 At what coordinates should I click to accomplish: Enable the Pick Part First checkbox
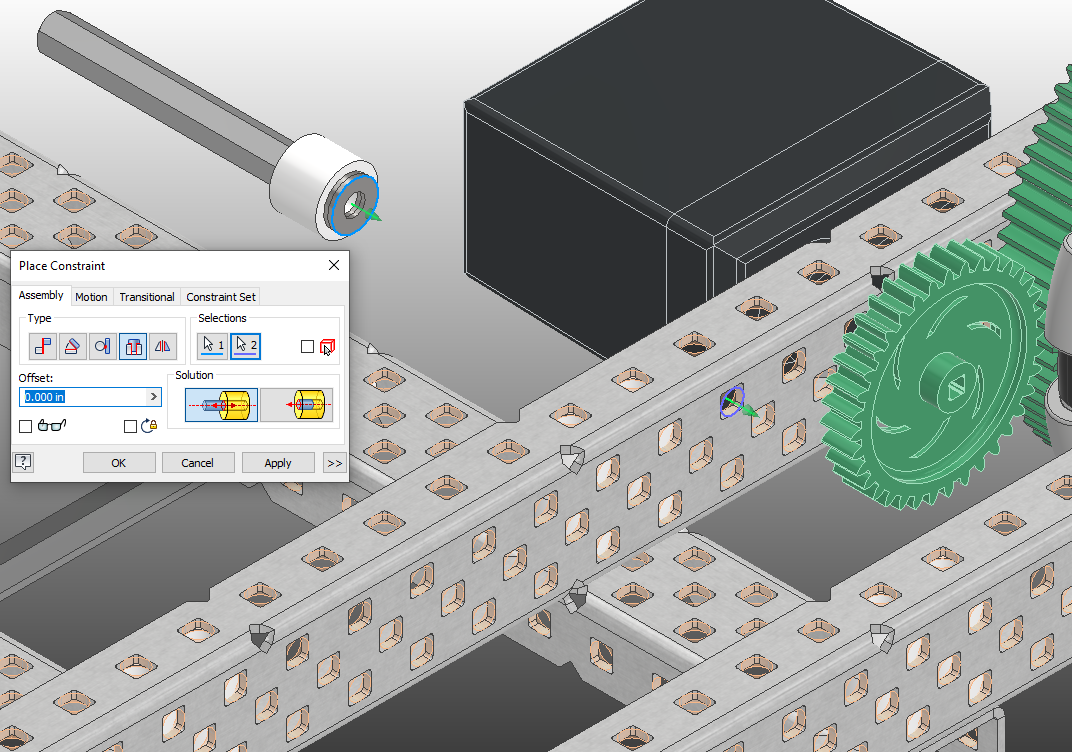(x=308, y=347)
